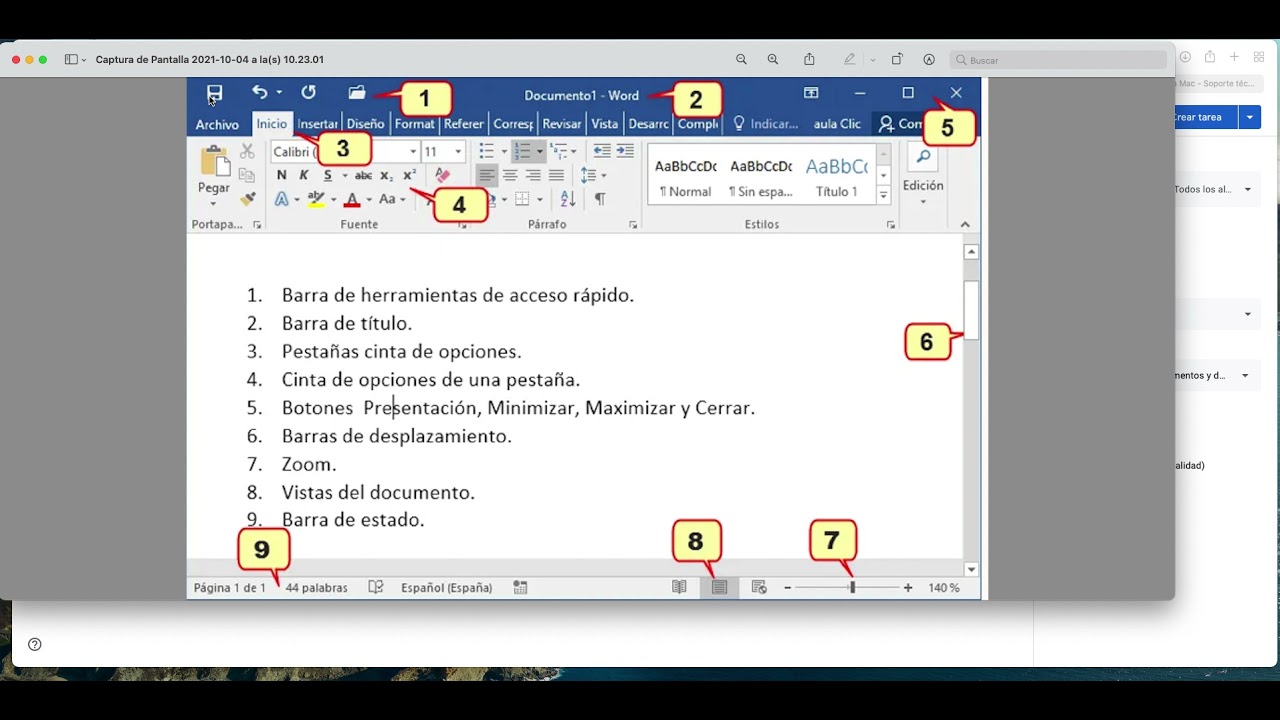Click the ribbon display options icon in Word
Screen dimensions: 1280x720
[x=811, y=93]
